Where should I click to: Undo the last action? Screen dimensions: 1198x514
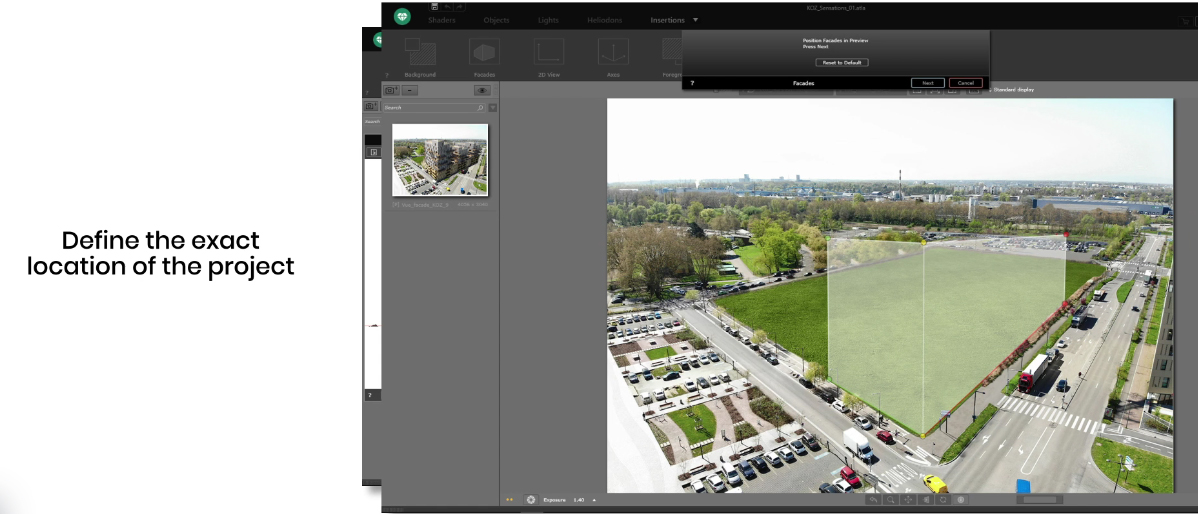[447, 7]
